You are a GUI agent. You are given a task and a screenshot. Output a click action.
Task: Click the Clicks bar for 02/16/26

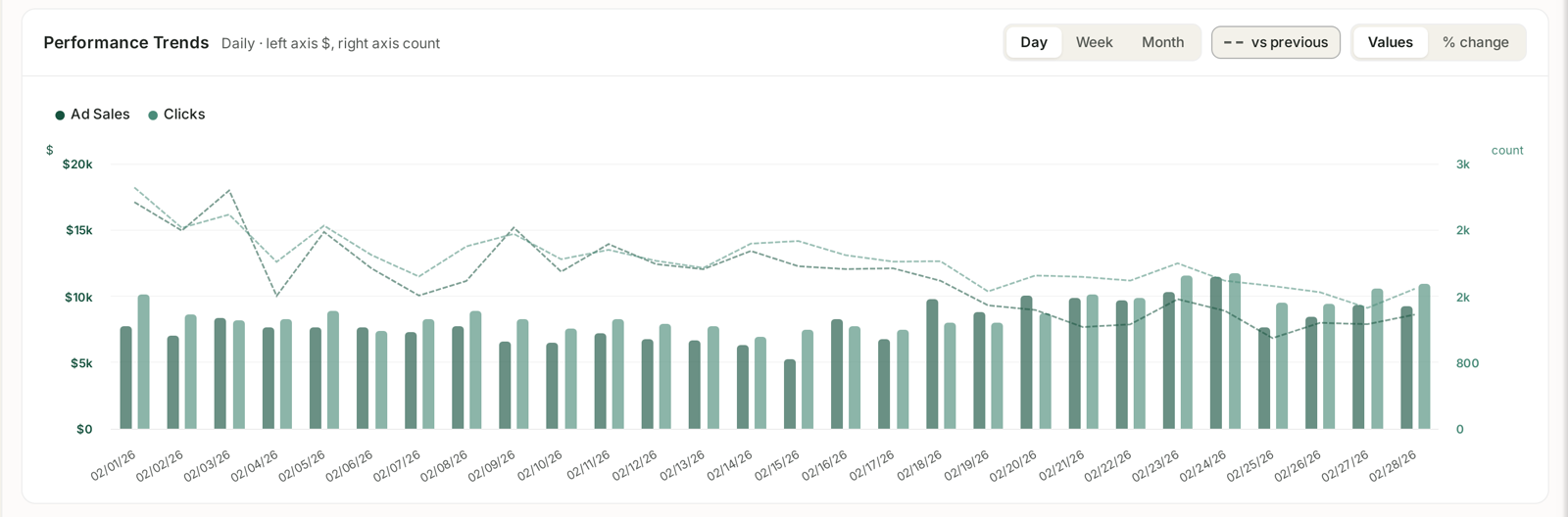point(855,378)
